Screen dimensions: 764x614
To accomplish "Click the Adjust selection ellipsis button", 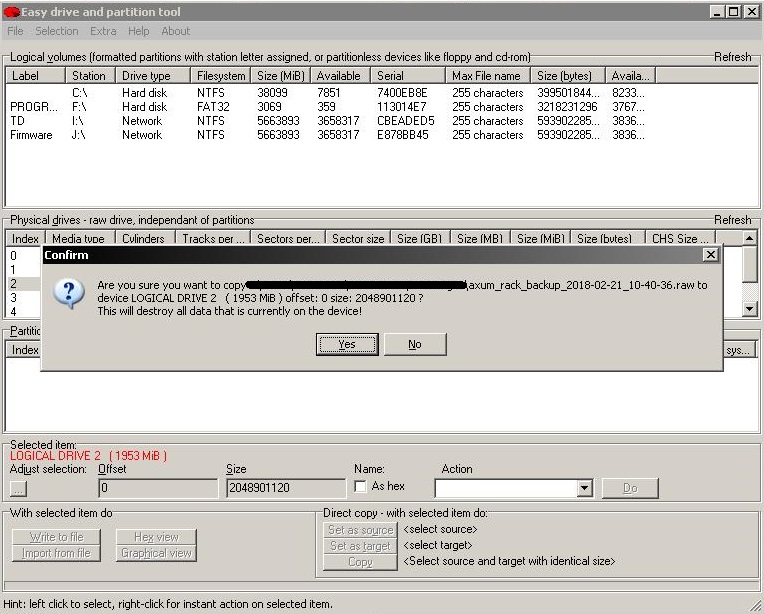I will tap(18, 488).
